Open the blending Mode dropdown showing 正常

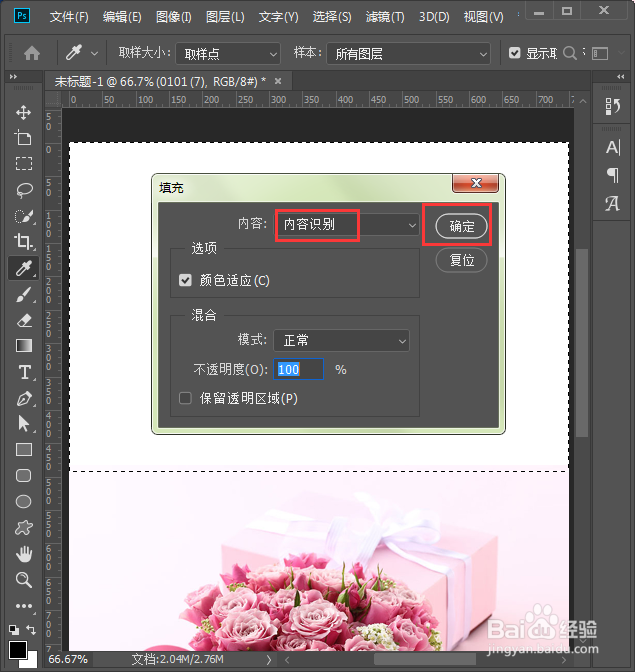tap(341, 341)
